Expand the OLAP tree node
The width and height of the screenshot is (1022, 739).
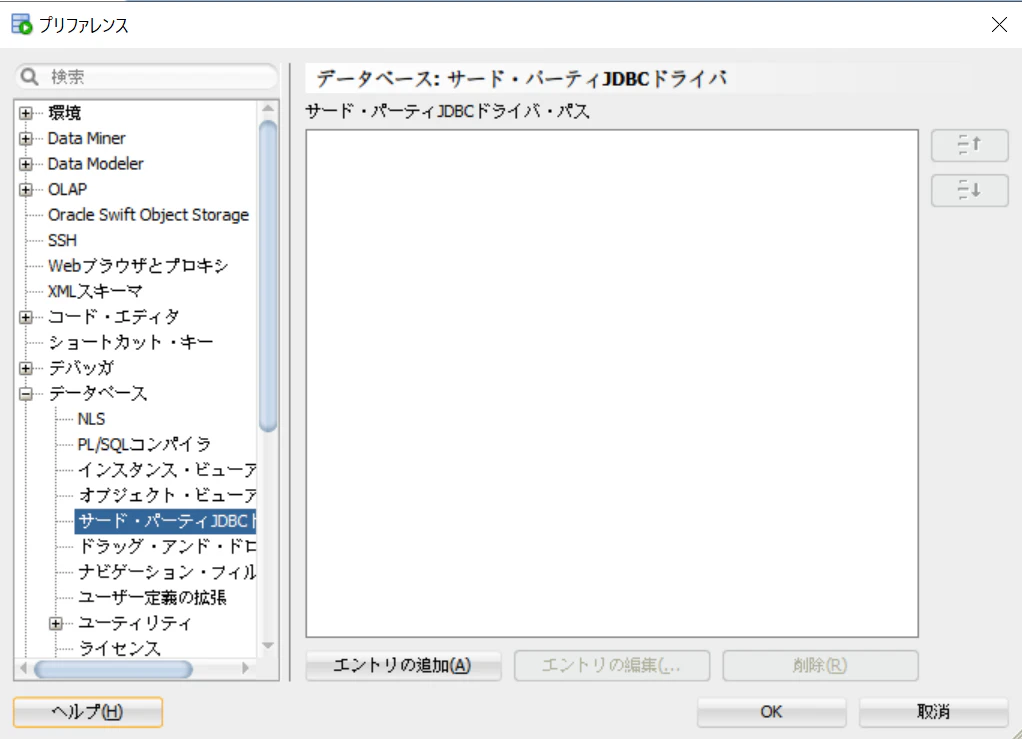25,190
